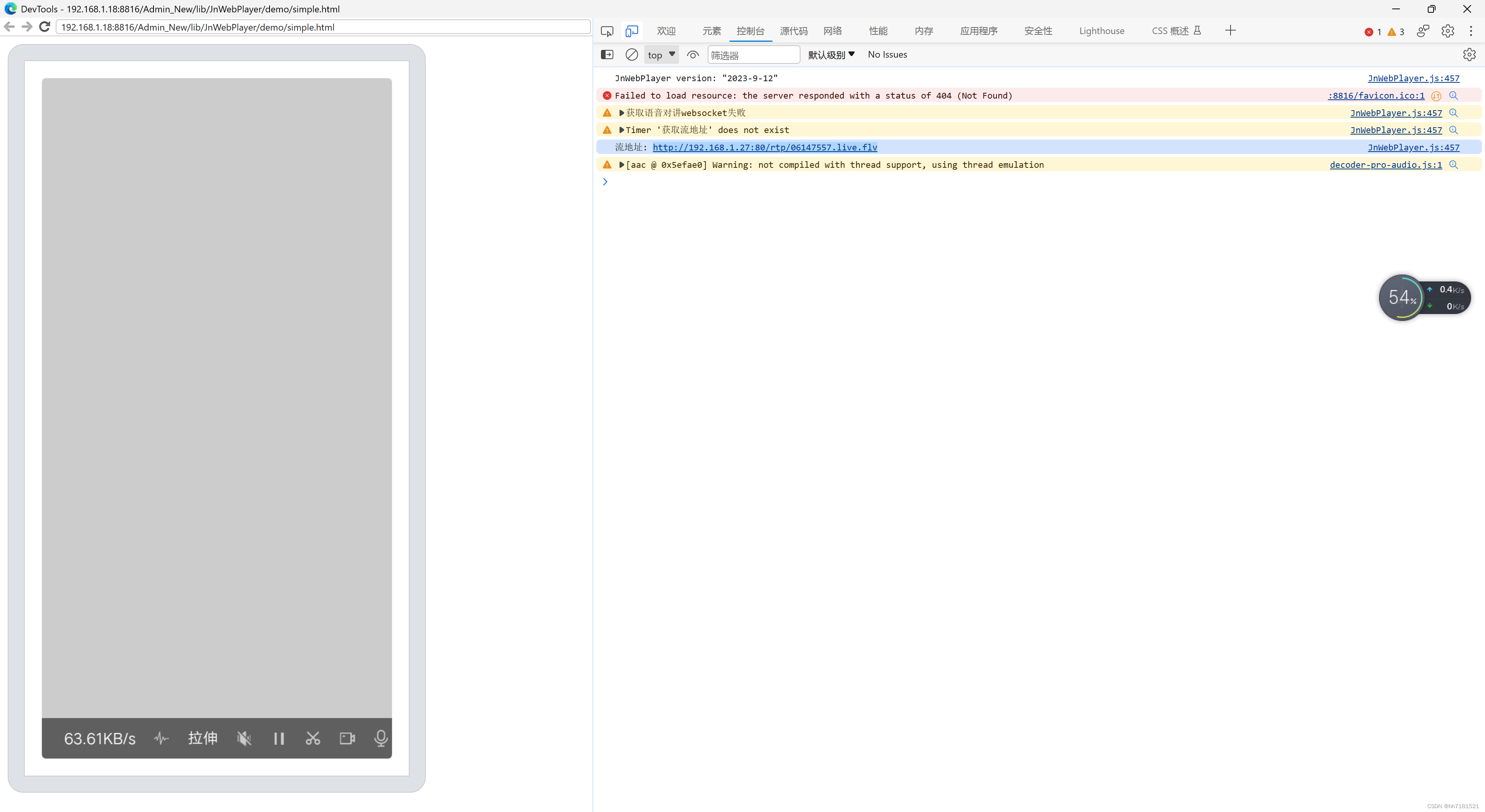Toggle device emulation mode
Viewport: 1485px width, 812px height.
coord(632,31)
